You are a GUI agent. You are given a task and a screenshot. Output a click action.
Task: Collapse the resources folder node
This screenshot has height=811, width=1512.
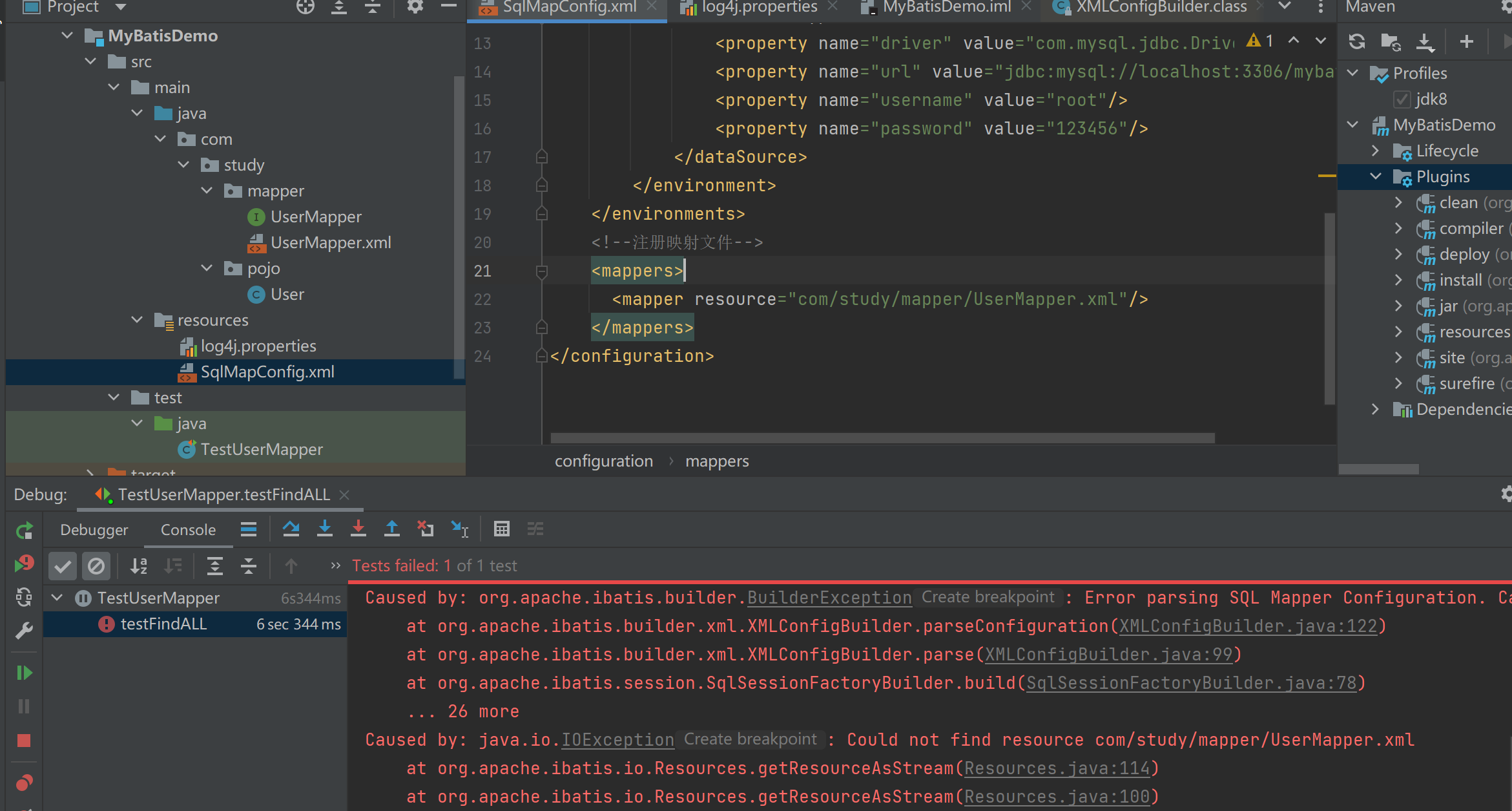point(137,319)
